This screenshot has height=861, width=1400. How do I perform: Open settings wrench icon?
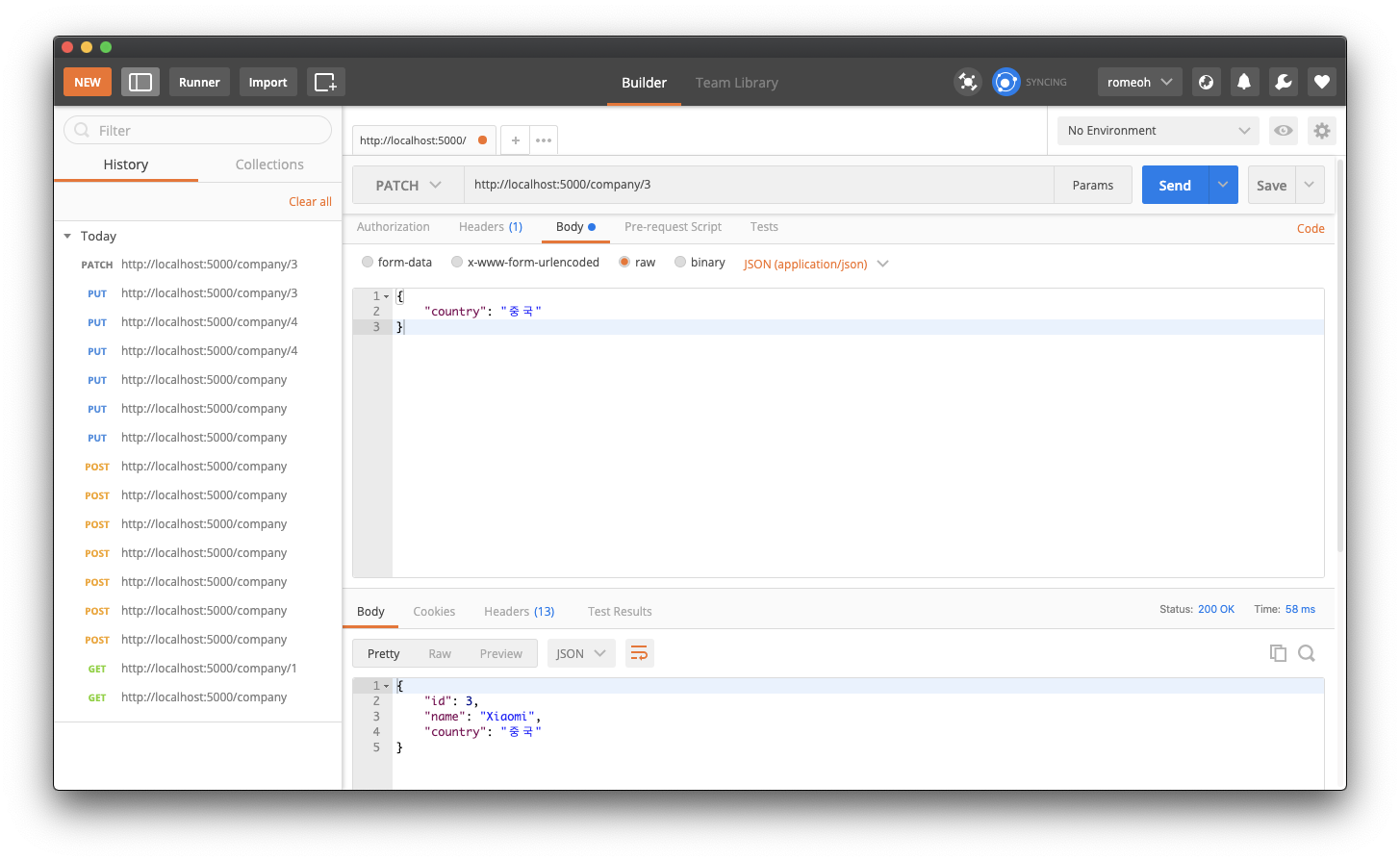(x=1284, y=82)
